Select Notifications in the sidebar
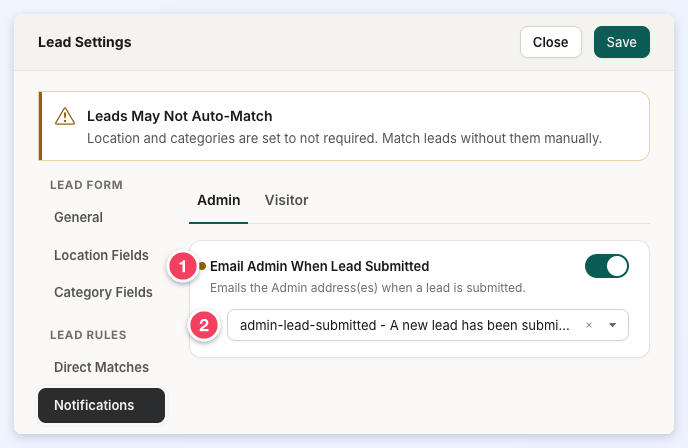This screenshot has height=448, width=688. coord(101,405)
